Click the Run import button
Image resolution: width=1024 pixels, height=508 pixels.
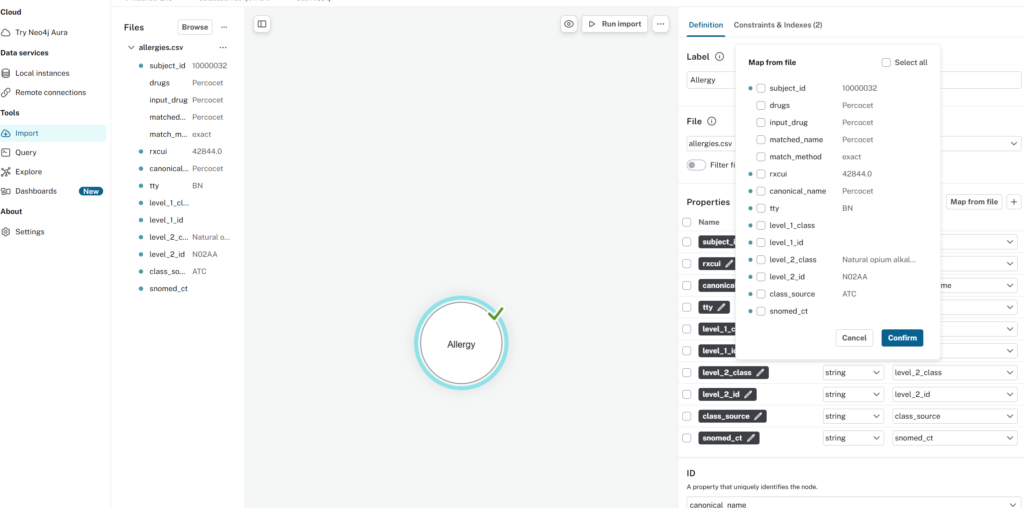[x=614, y=24]
